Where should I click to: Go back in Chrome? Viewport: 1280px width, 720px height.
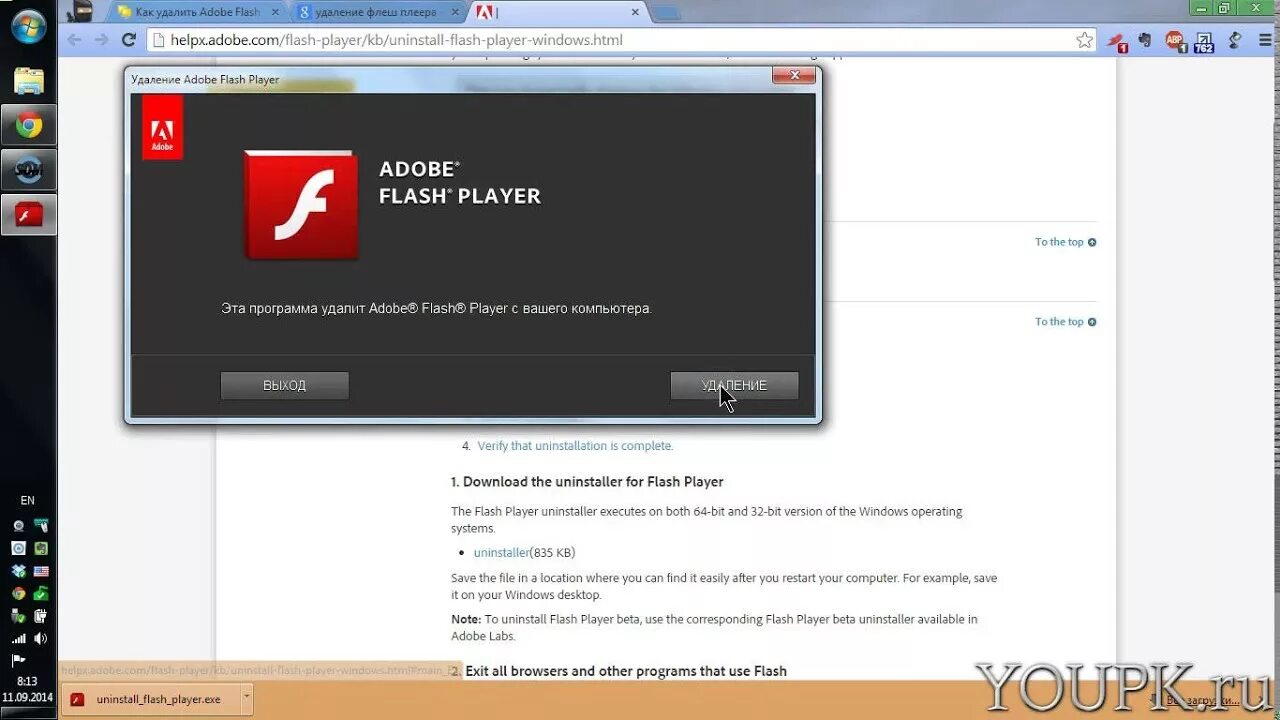[73, 40]
